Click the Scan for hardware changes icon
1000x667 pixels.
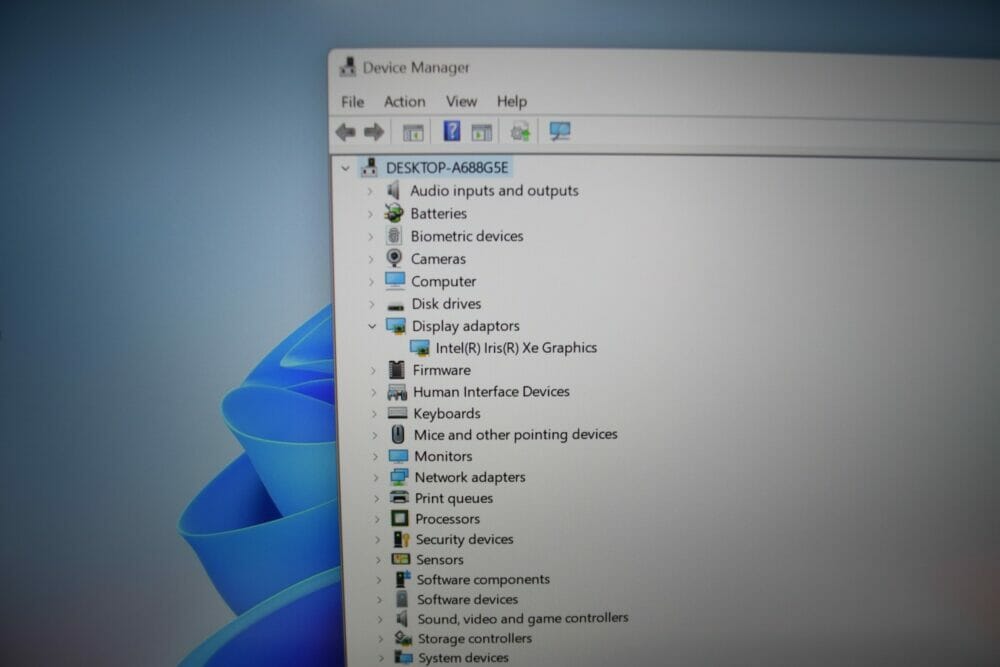tap(559, 131)
